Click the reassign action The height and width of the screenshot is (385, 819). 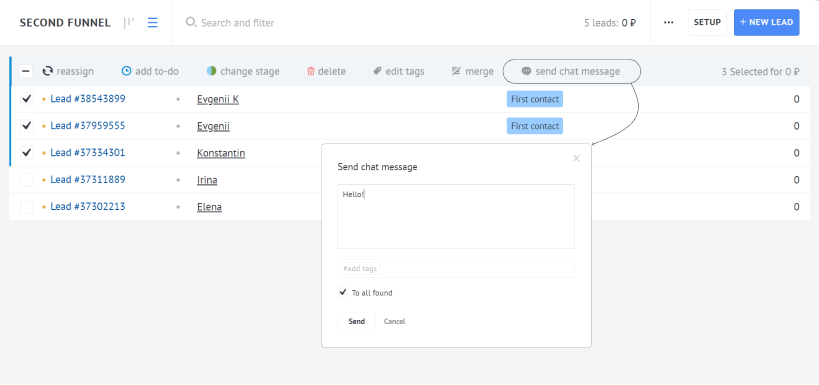tap(68, 71)
